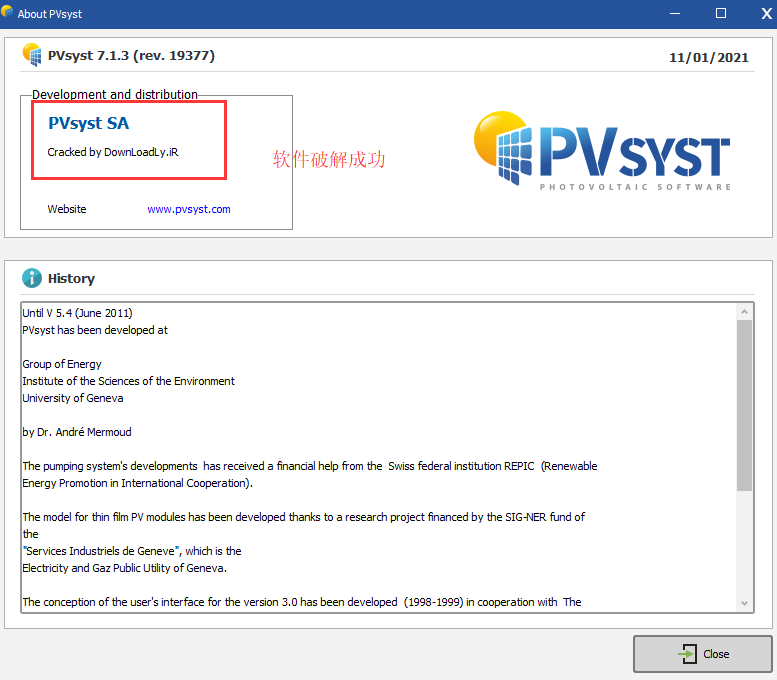Viewport: 777px width, 680px height.
Task: Click the History scrollbar down arrow
Action: point(744,603)
